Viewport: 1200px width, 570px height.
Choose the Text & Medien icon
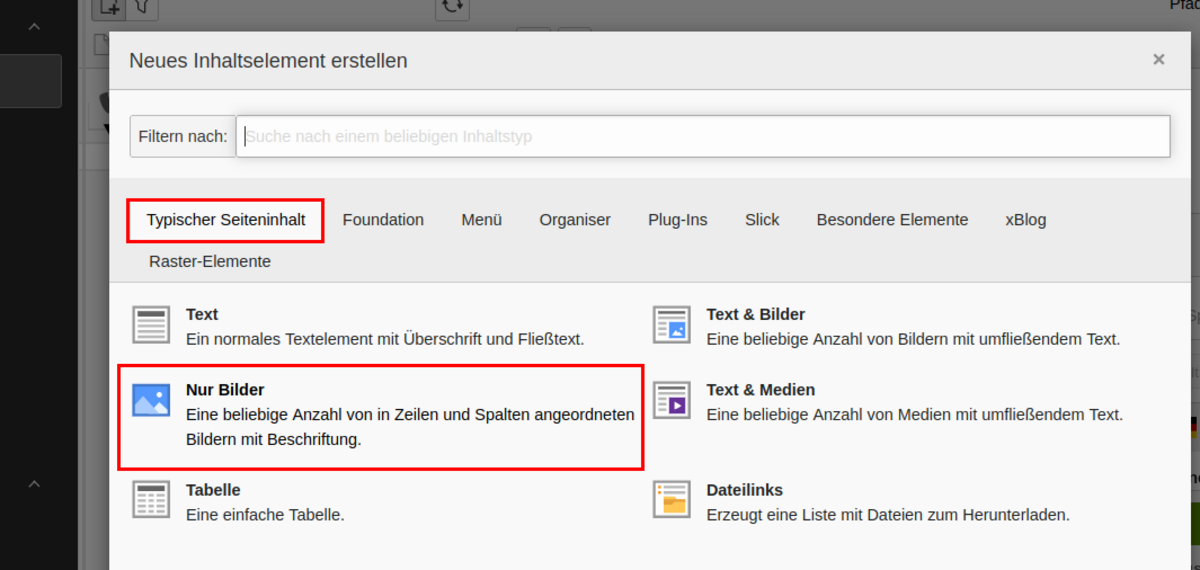point(672,400)
